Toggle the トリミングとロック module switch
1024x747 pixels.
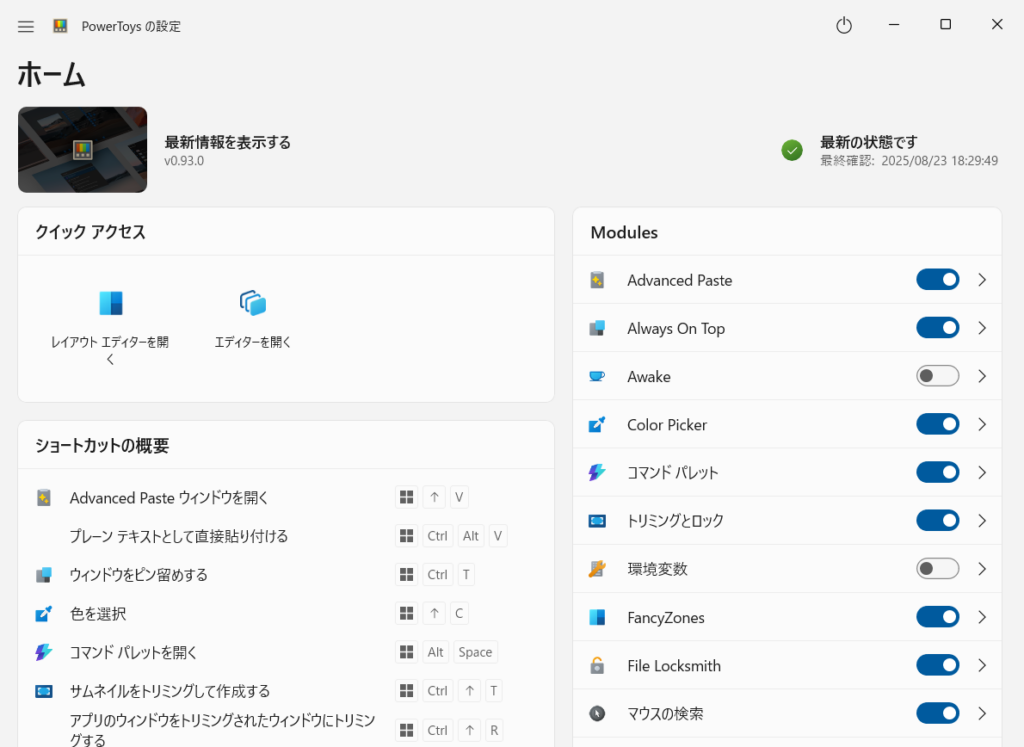pyautogui.click(x=937, y=520)
